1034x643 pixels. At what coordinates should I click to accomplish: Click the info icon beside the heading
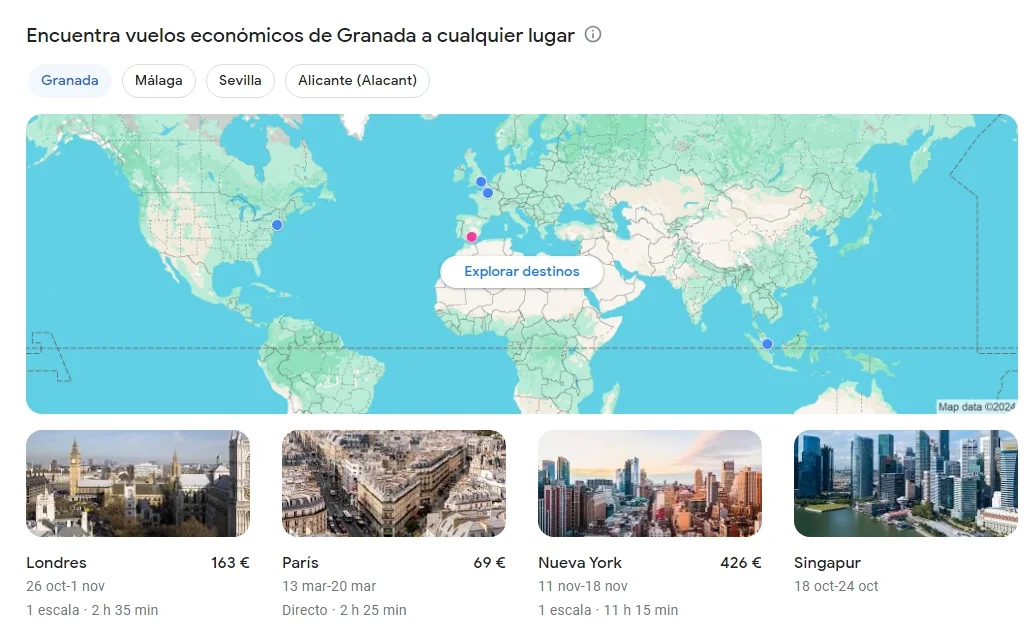pyautogui.click(x=593, y=34)
